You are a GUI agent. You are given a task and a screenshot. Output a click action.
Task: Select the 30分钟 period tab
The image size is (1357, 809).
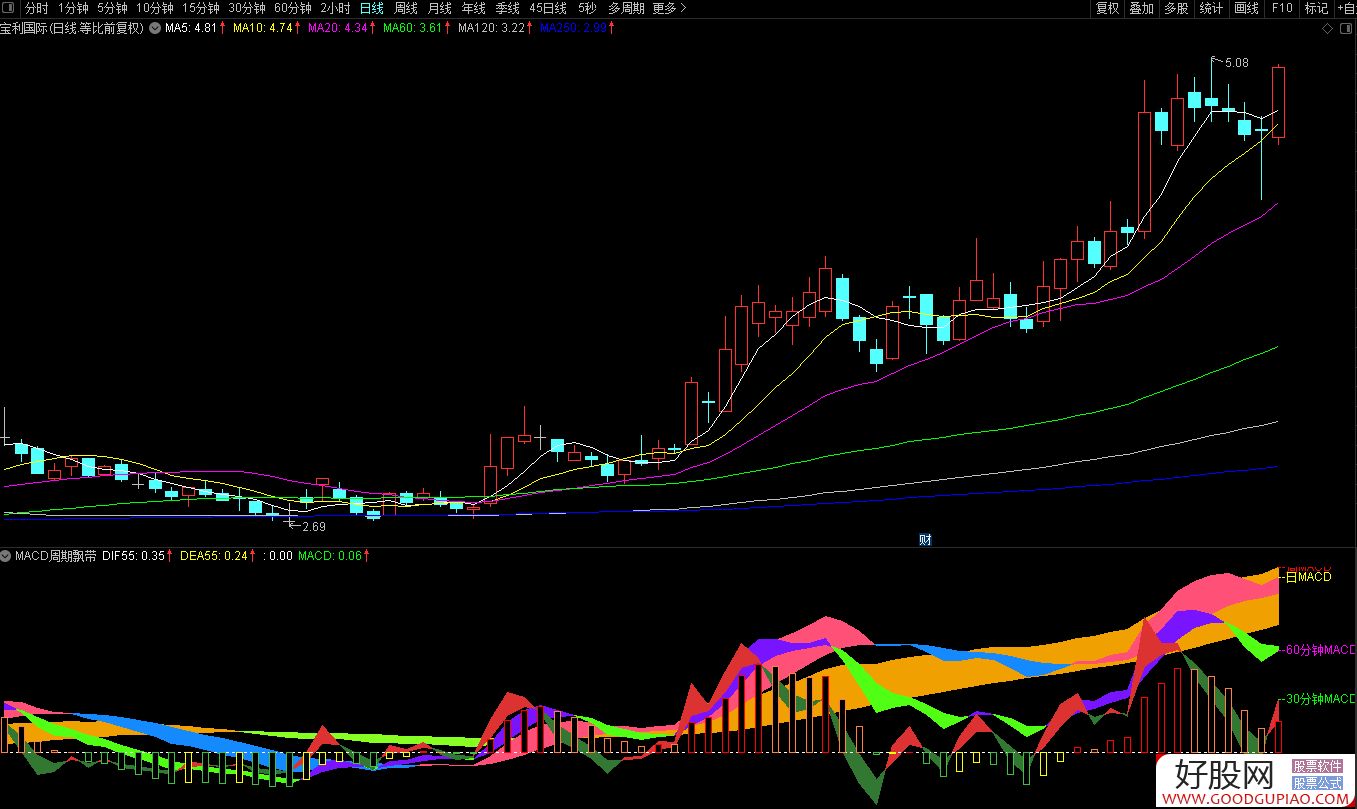pos(247,8)
